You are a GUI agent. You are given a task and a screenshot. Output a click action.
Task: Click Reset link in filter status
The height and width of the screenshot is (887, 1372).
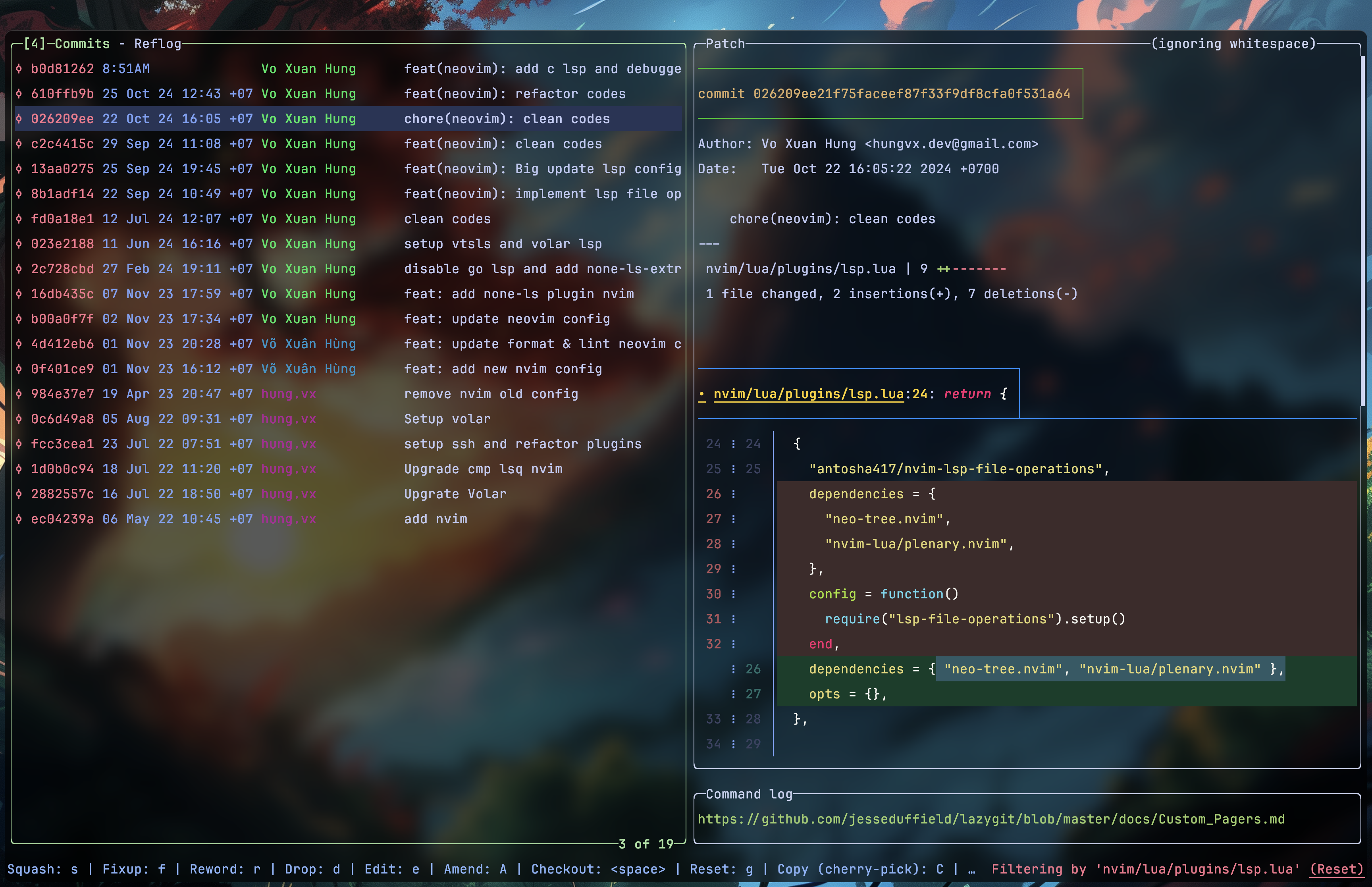click(1336, 869)
